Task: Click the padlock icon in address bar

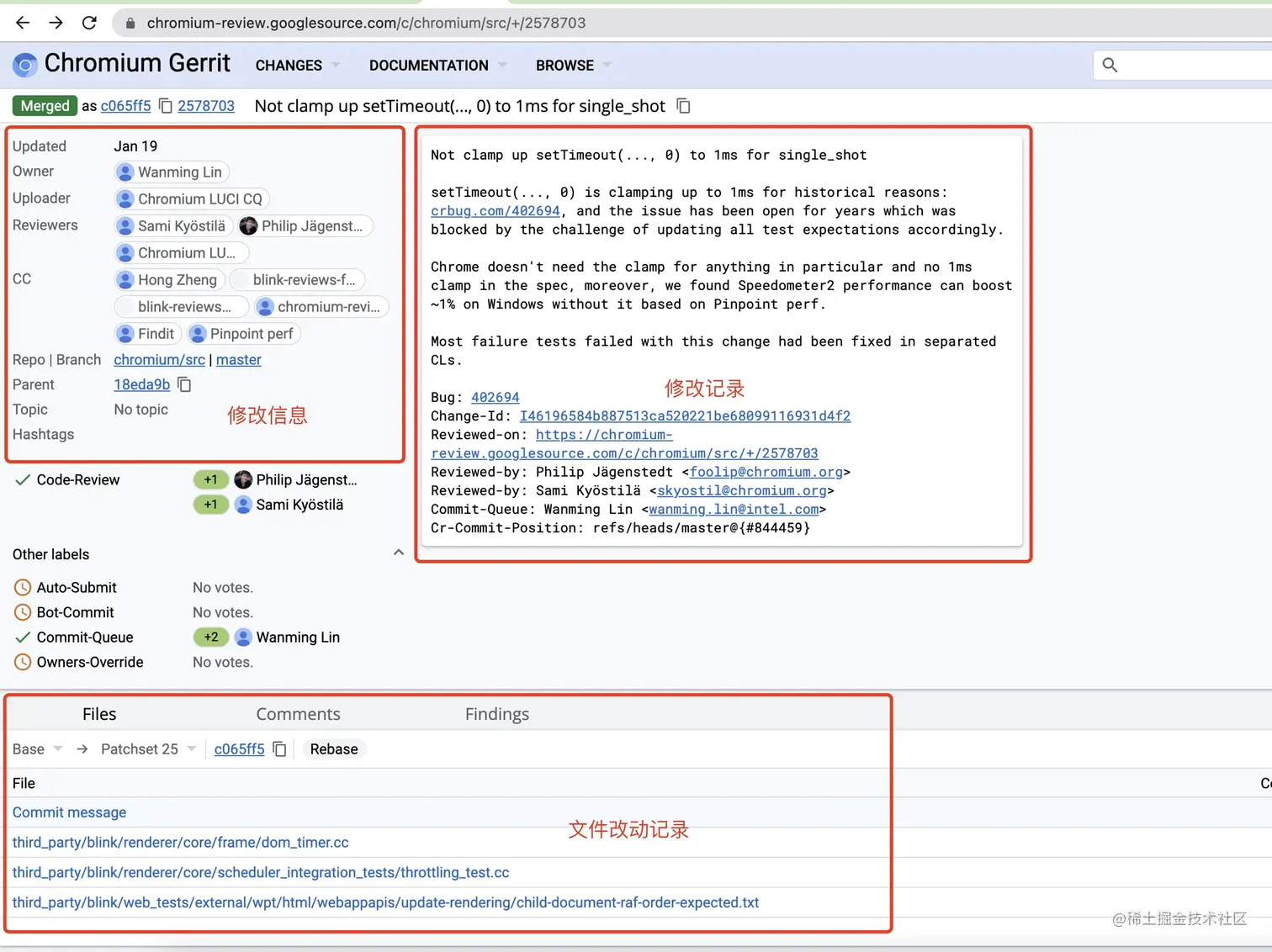Action: (x=130, y=24)
